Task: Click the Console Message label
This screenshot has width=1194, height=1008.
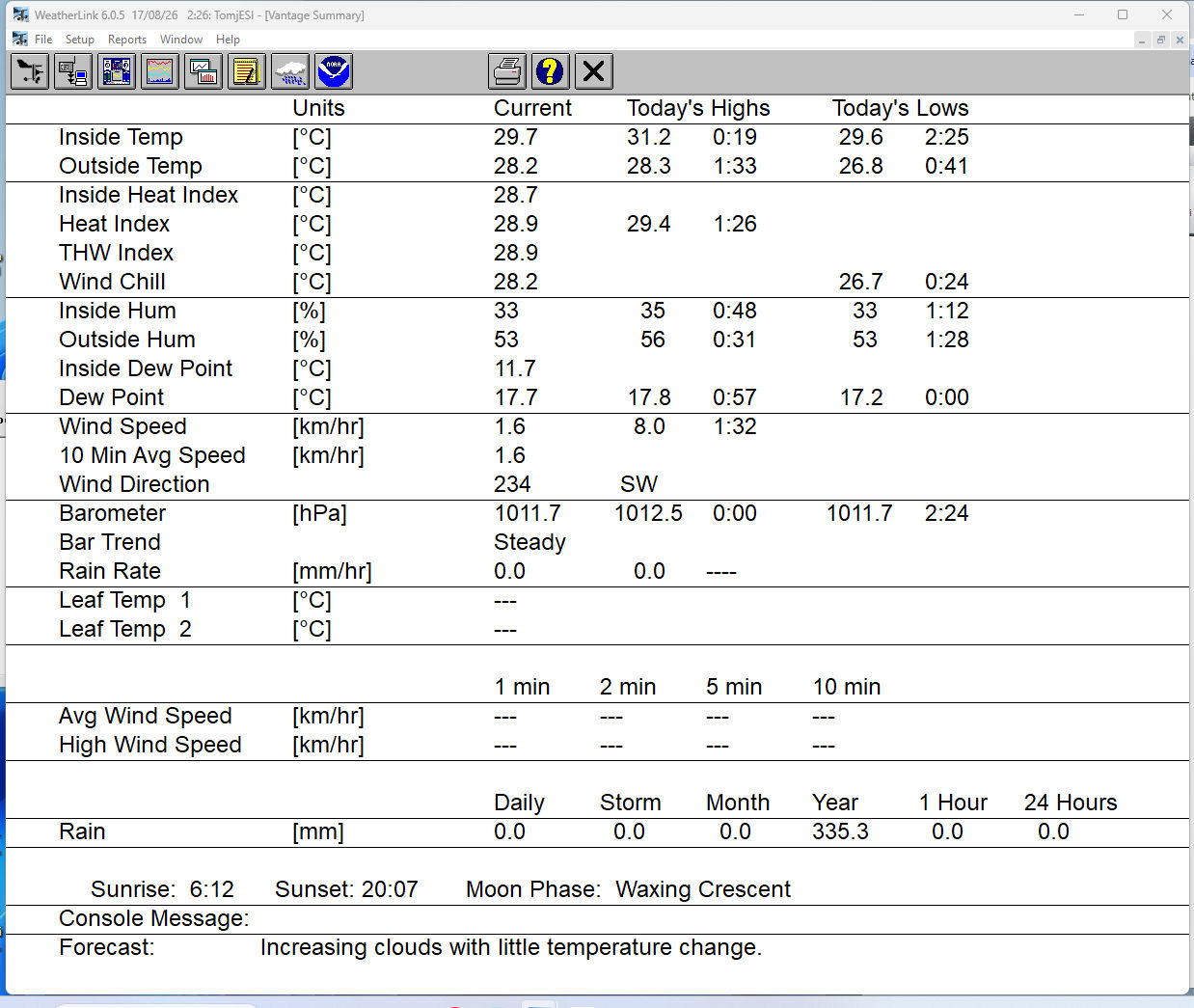Action: pyautogui.click(x=154, y=918)
